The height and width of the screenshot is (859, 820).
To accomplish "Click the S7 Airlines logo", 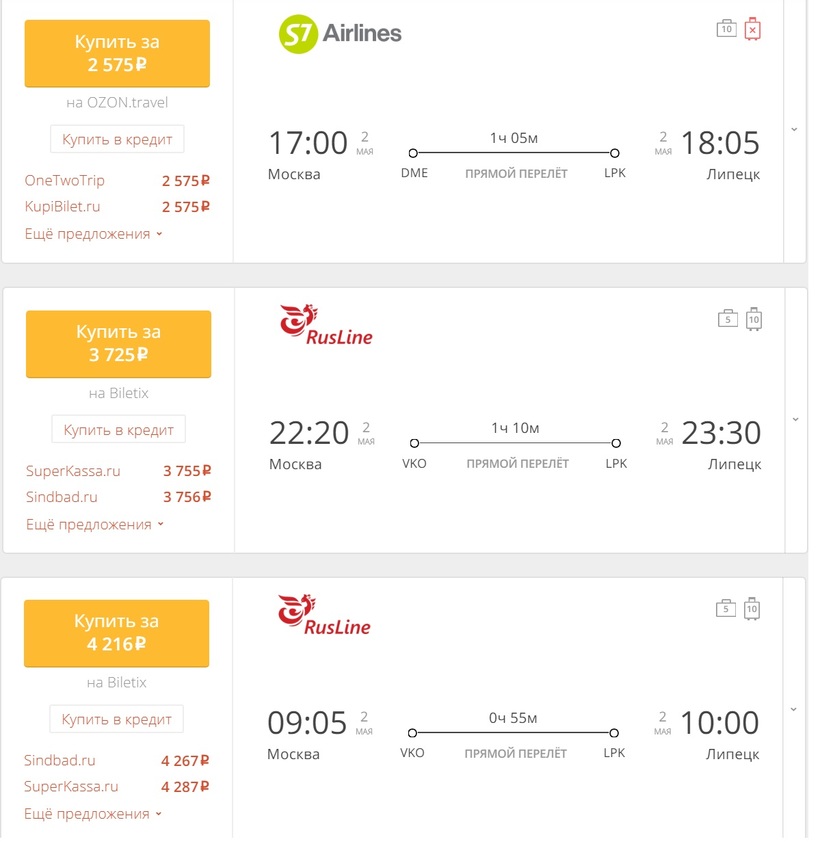I will coord(340,33).
